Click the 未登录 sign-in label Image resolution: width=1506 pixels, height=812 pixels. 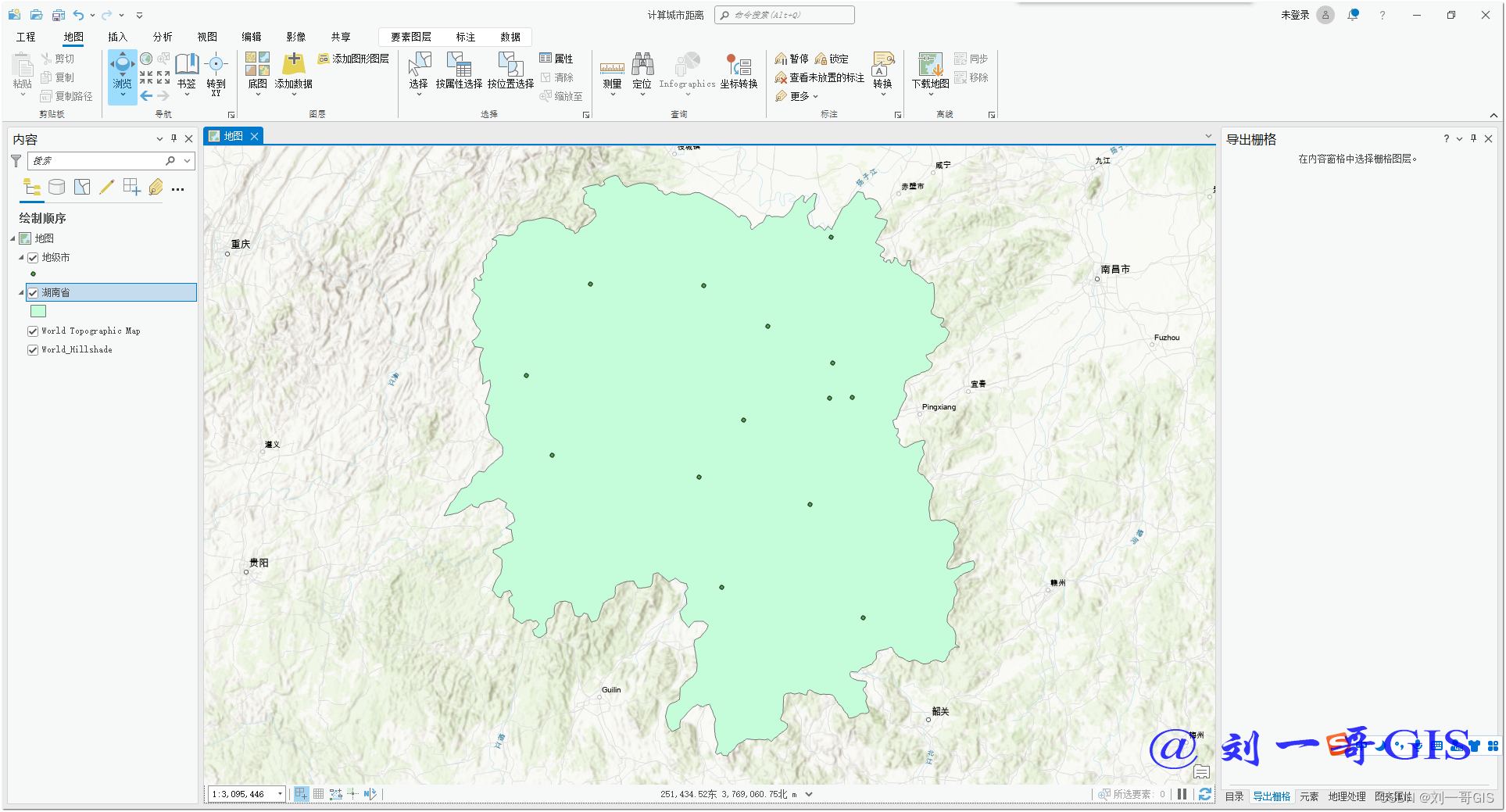[1295, 15]
